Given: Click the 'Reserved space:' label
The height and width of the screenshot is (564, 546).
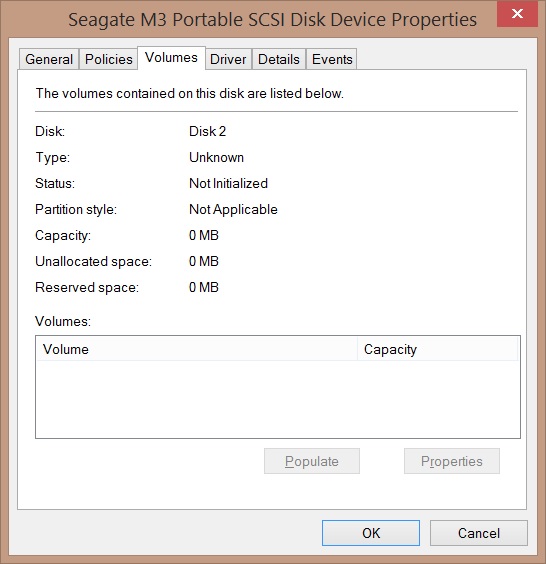Looking at the screenshot, I should 87,287.
